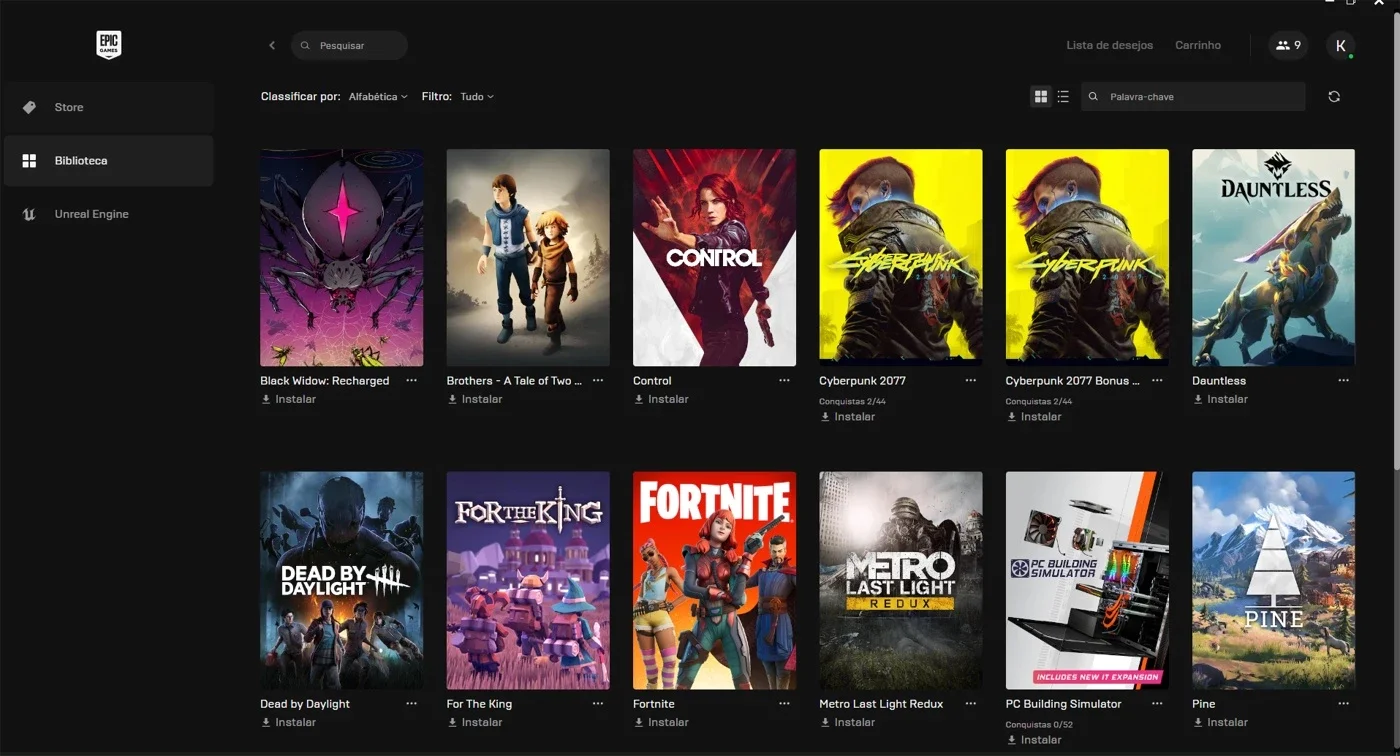The image size is (1400, 756).
Task: Open the Store section in sidebar
Action: tap(108, 107)
